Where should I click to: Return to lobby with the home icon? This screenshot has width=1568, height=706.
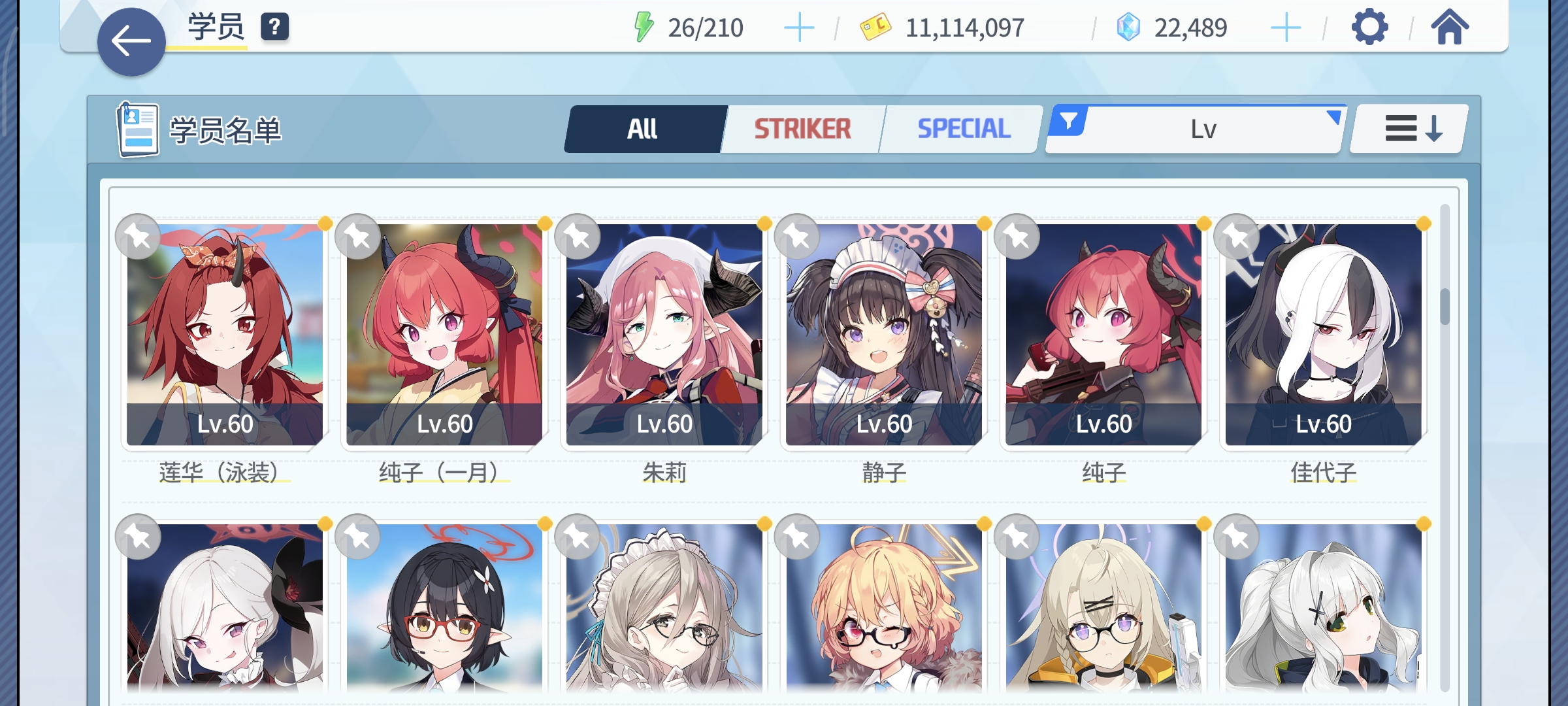pos(1450,27)
